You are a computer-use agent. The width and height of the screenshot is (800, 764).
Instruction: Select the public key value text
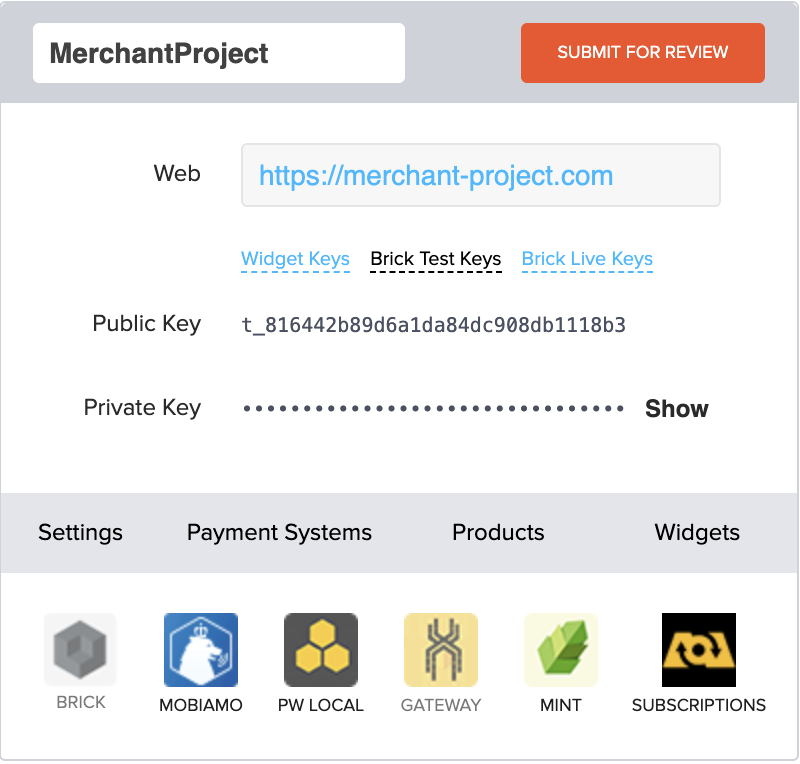(433, 325)
